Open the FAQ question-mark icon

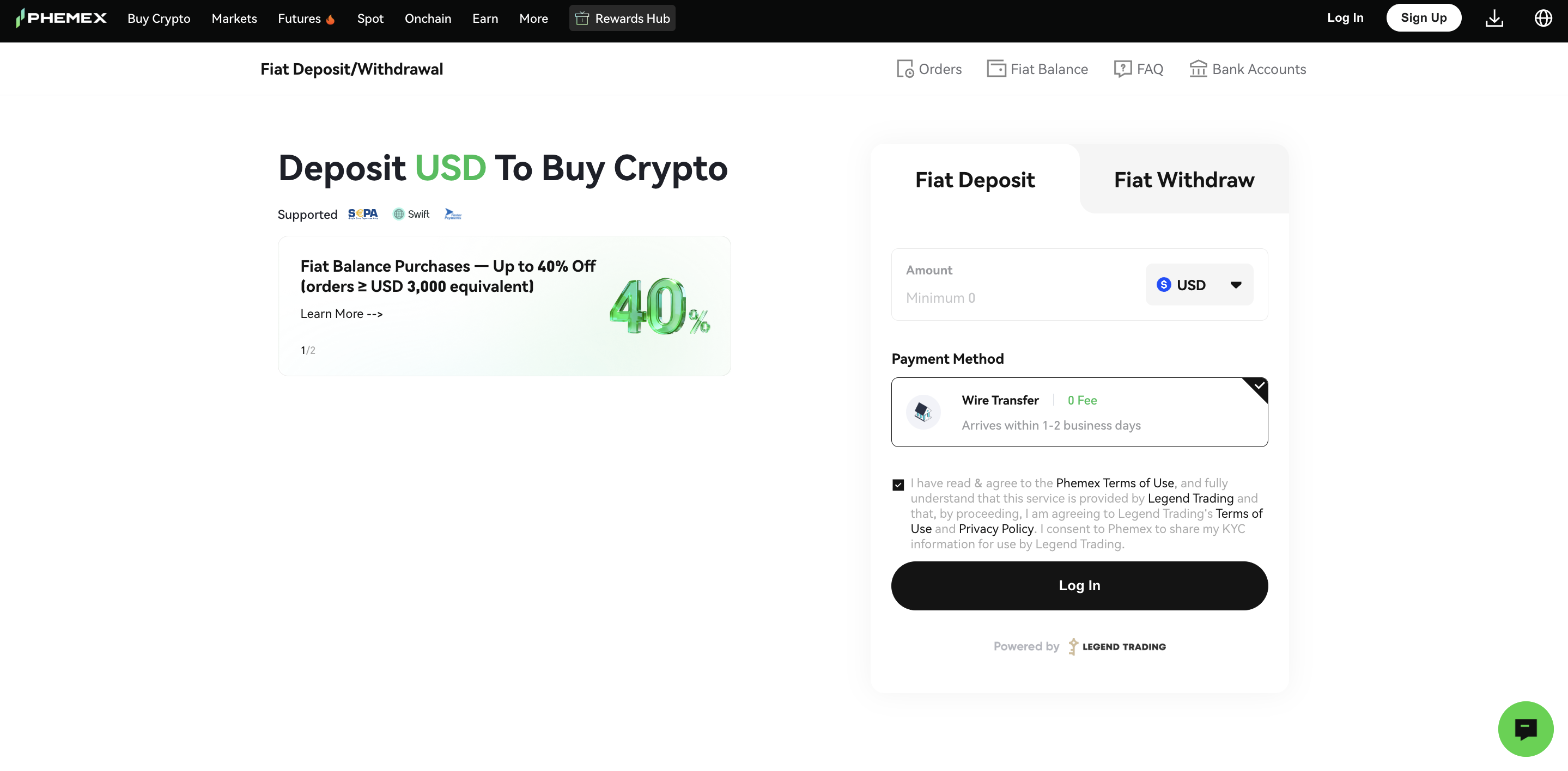point(1122,69)
